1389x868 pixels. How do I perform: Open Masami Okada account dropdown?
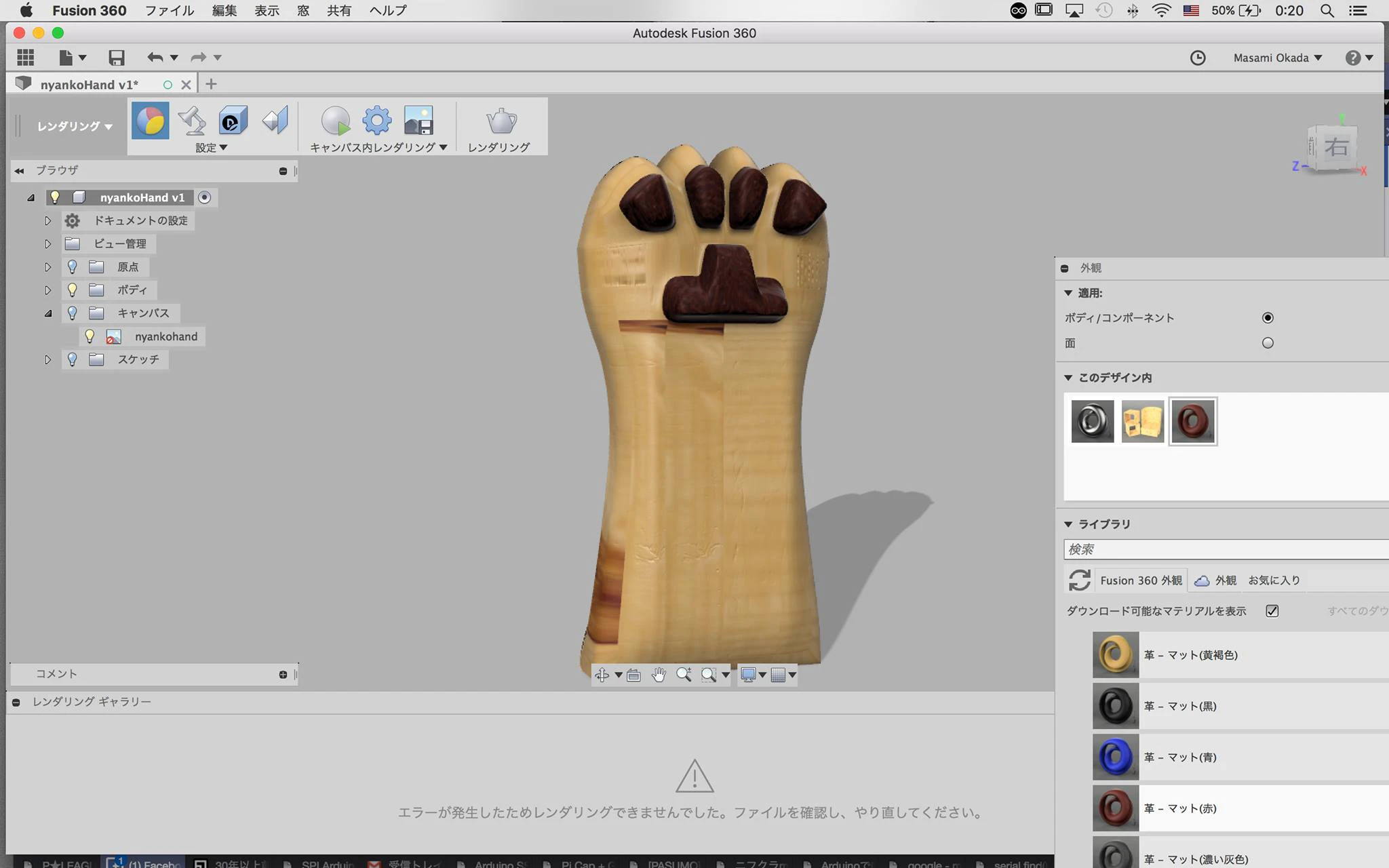click(x=1278, y=58)
